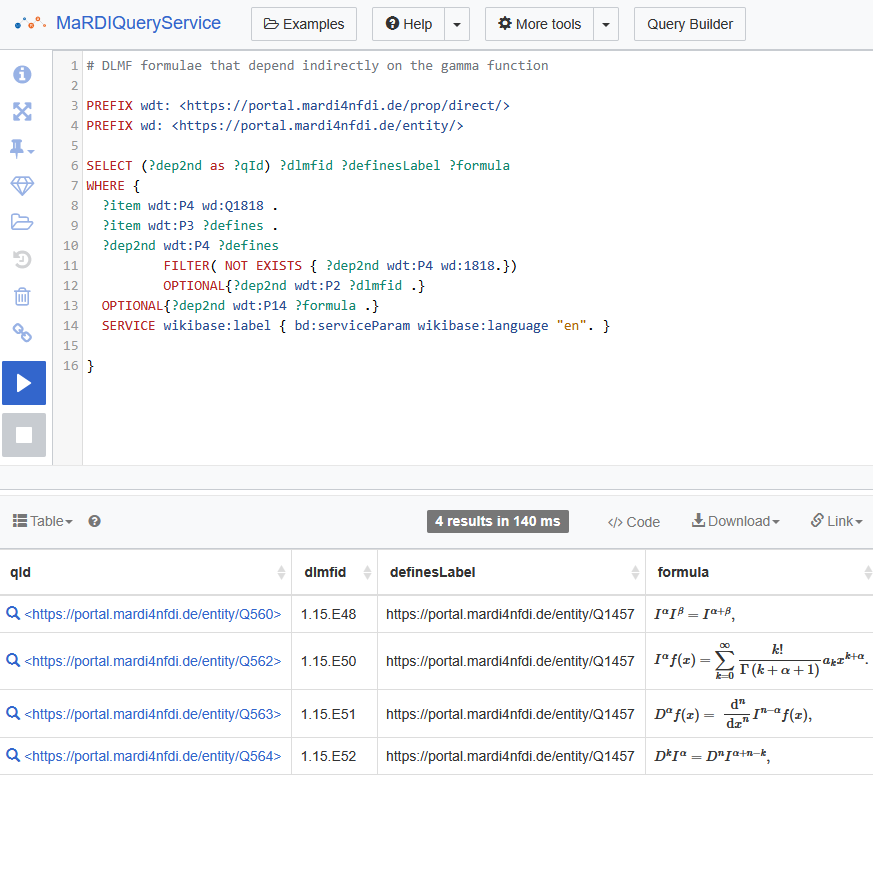The image size is (873, 873).
Task: Open the Download results menu
Action: 735,521
